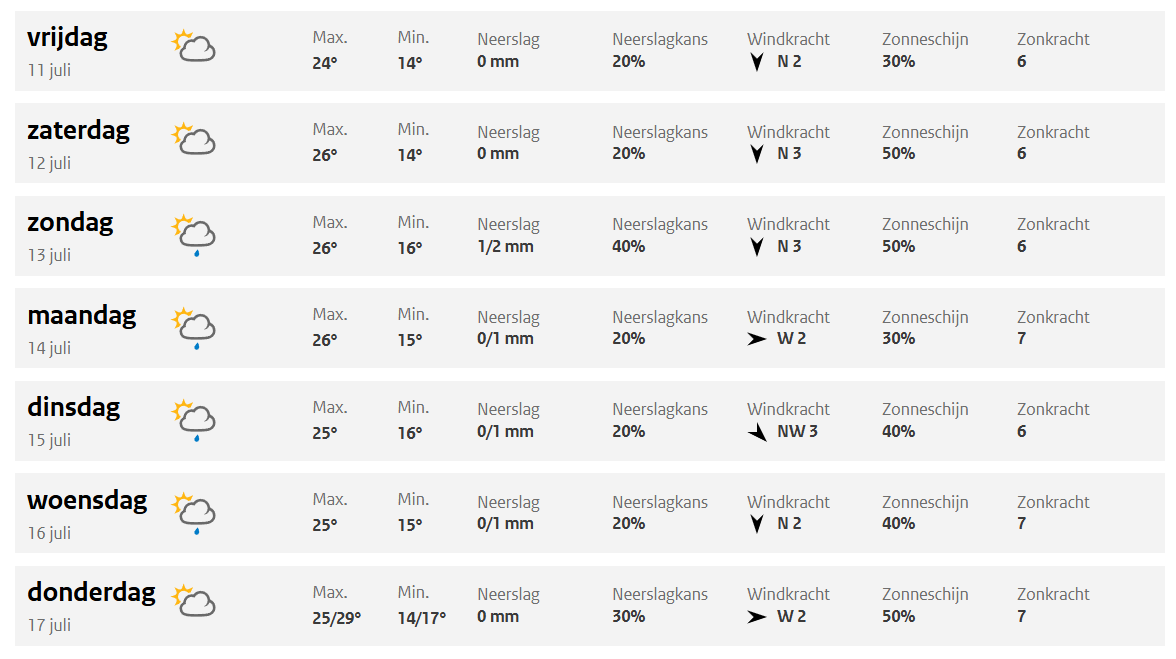Image resolution: width=1176 pixels, height=659 pixels.
Task: Open the maandag 14 juli forecast
Action: pos(81,316)
